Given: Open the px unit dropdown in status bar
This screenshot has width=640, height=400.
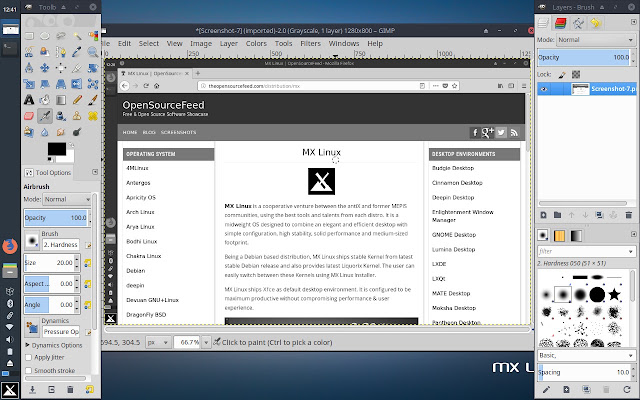Looking at the screenshot, I should point(158,342).
